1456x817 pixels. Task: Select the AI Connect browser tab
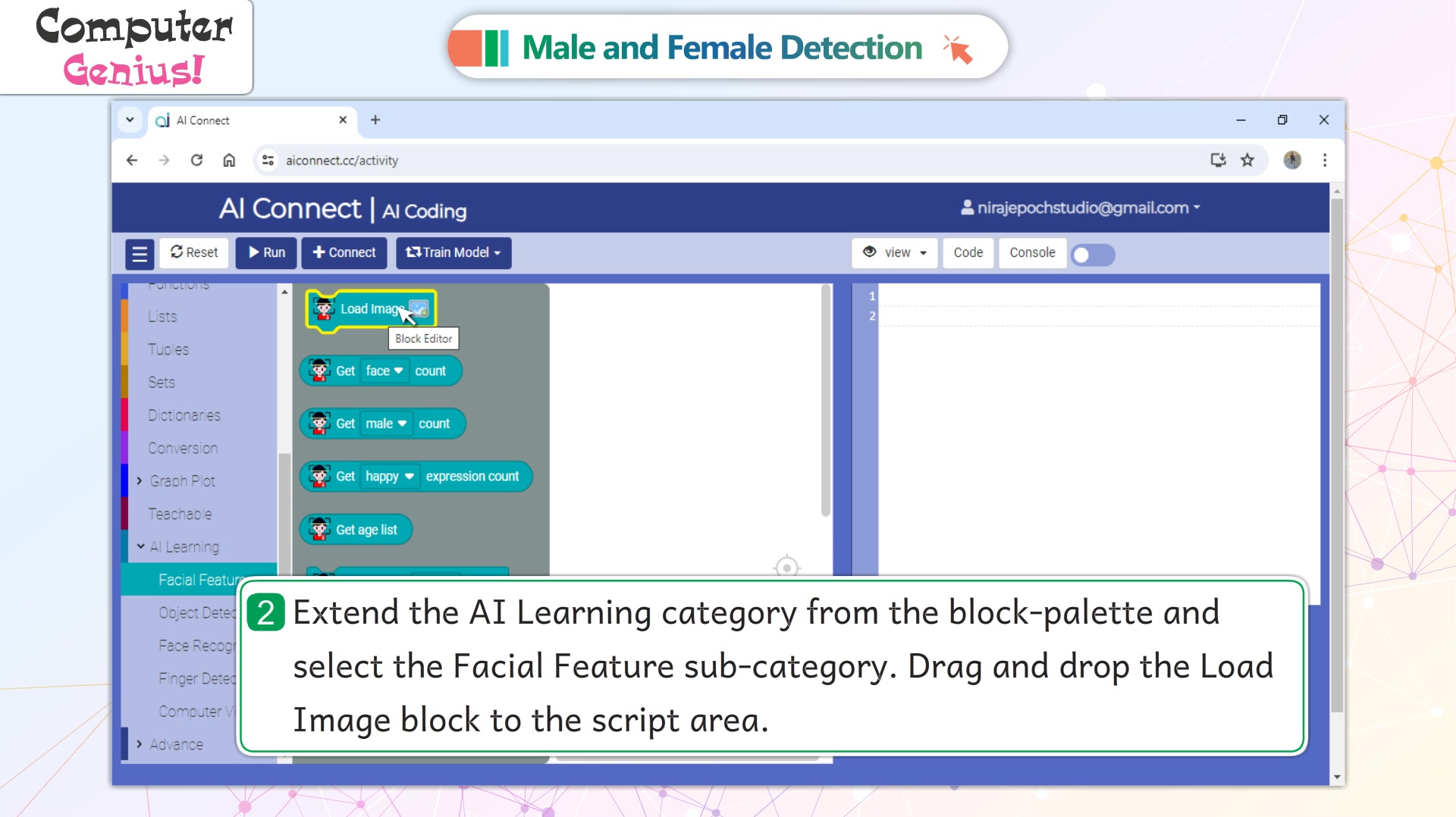click(x=252, y=121)
